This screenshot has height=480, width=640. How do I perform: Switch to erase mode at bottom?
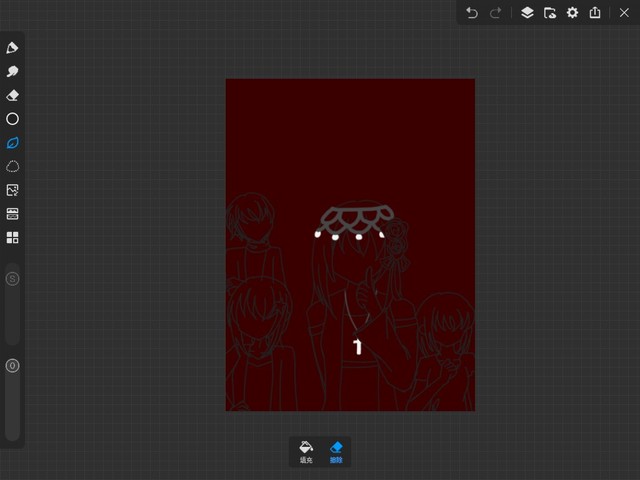point(337,451)
